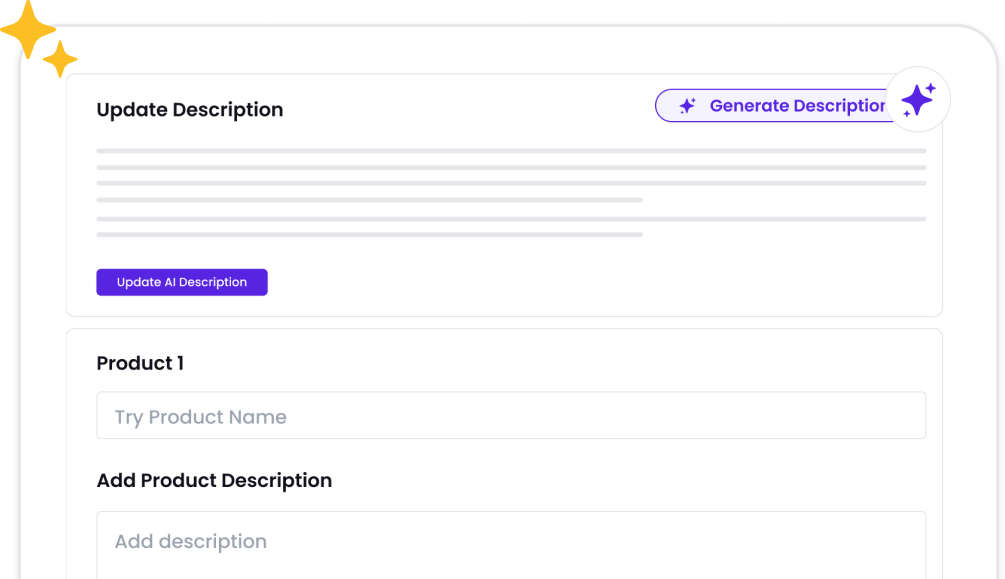Click the last short placeholder text line
1005x579 pixels.
pyautogui.click(x=369, y=234)
